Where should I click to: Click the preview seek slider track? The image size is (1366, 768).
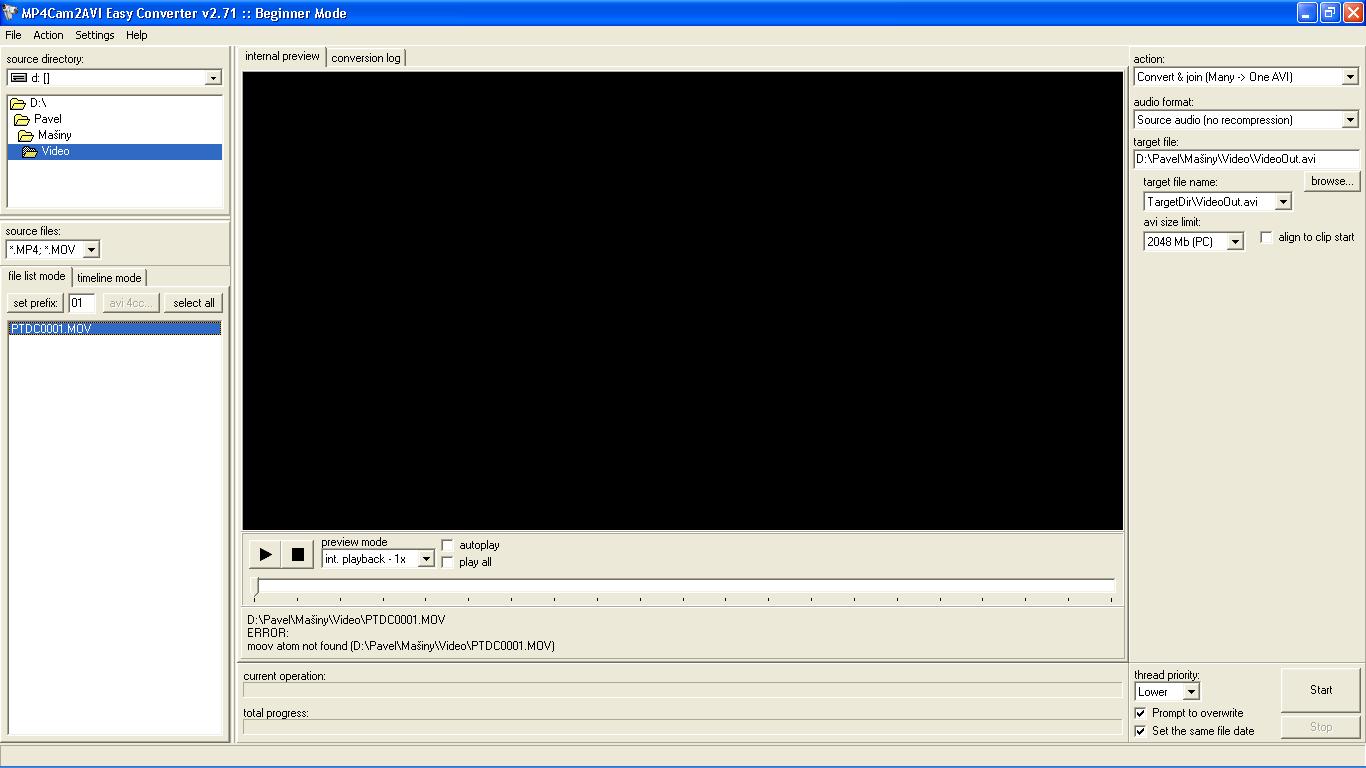point(684,586)
